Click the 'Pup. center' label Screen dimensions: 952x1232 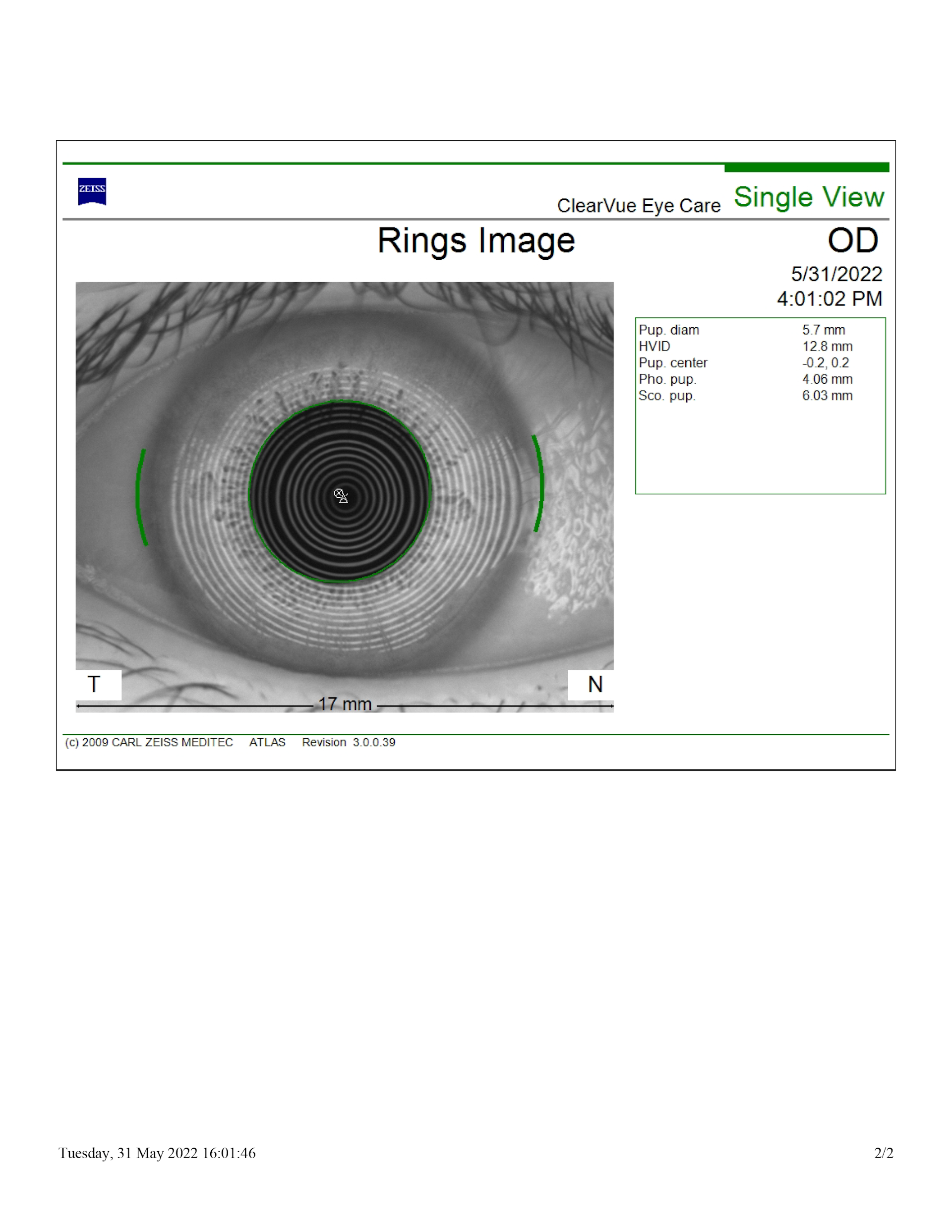(673, 363)
